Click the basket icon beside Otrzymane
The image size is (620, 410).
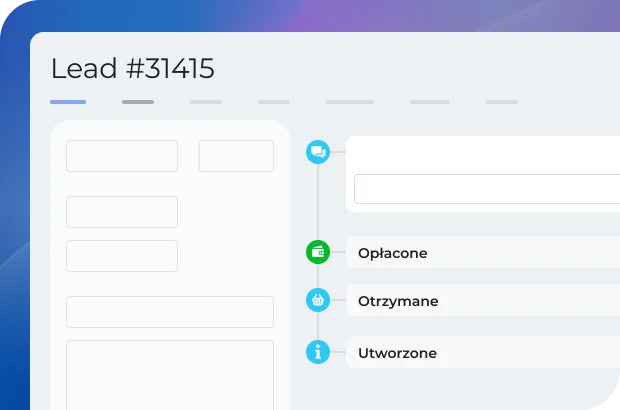318,300
